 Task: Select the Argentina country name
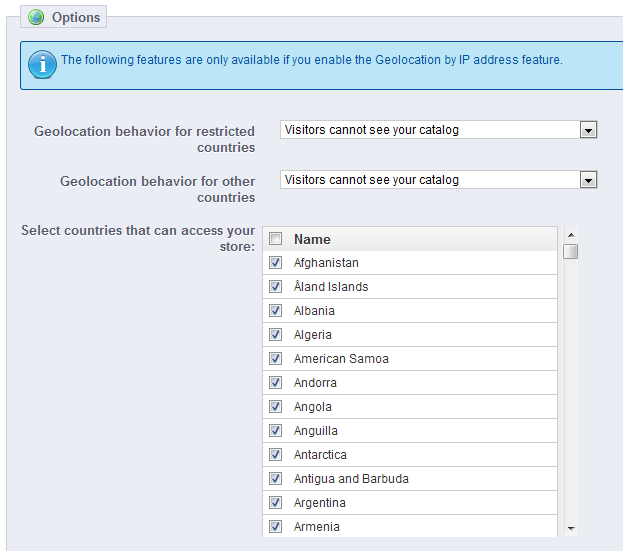(x=320, y=503)
